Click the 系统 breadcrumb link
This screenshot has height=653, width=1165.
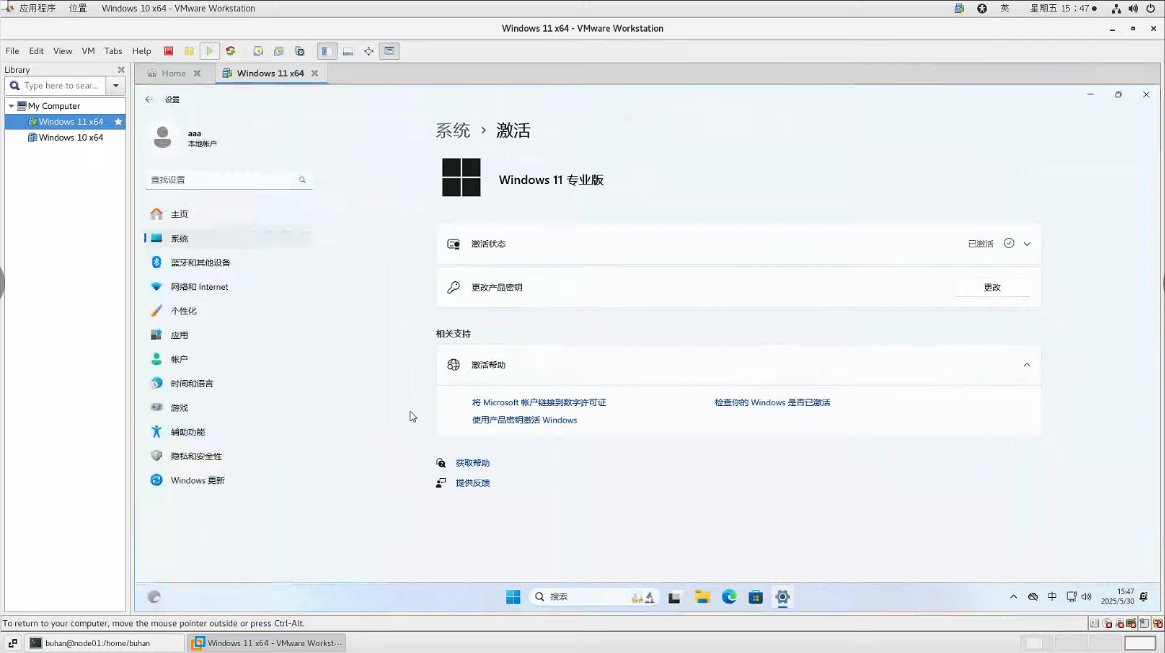click(452, 131)
